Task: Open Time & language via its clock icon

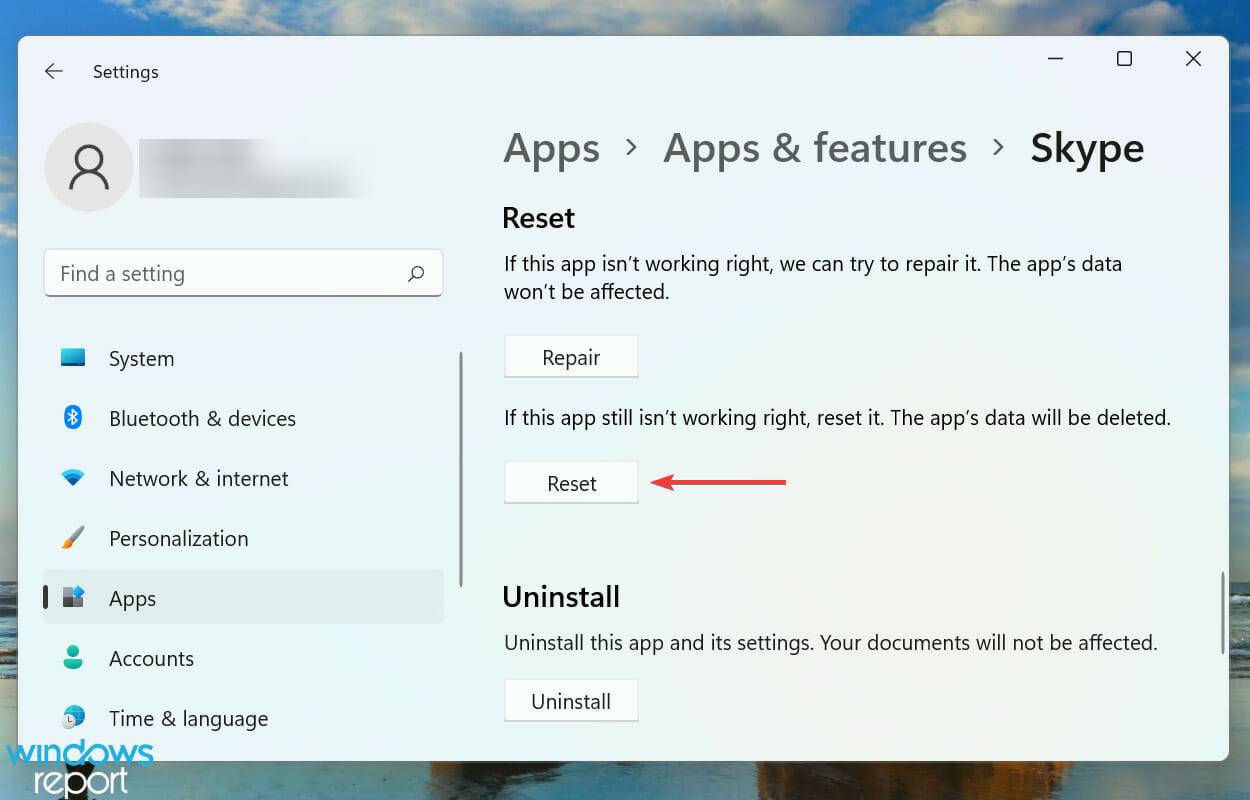Action: [73, 718]
